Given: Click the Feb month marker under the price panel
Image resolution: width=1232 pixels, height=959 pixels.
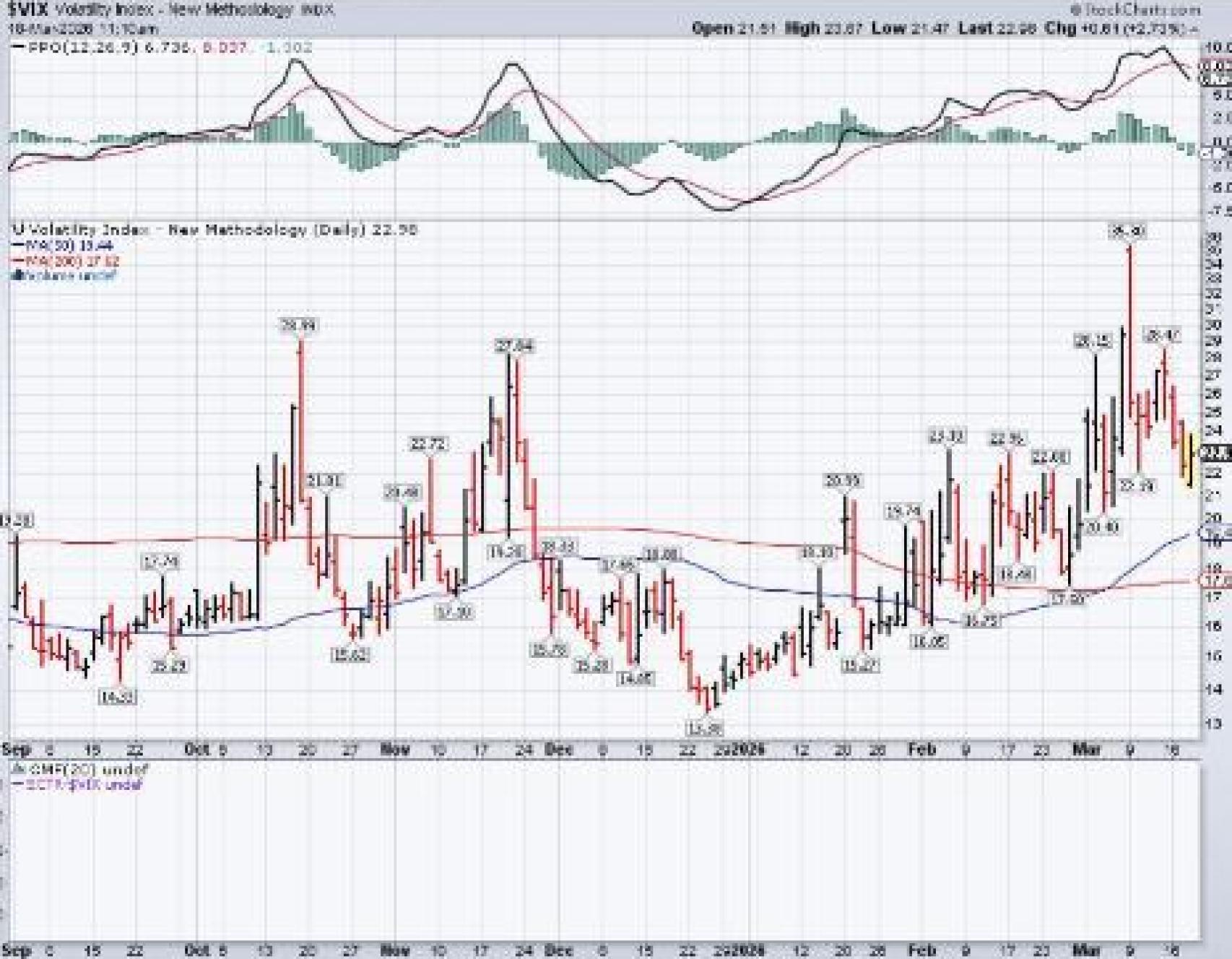Looking at the screenshot, I should pos(921,750).
